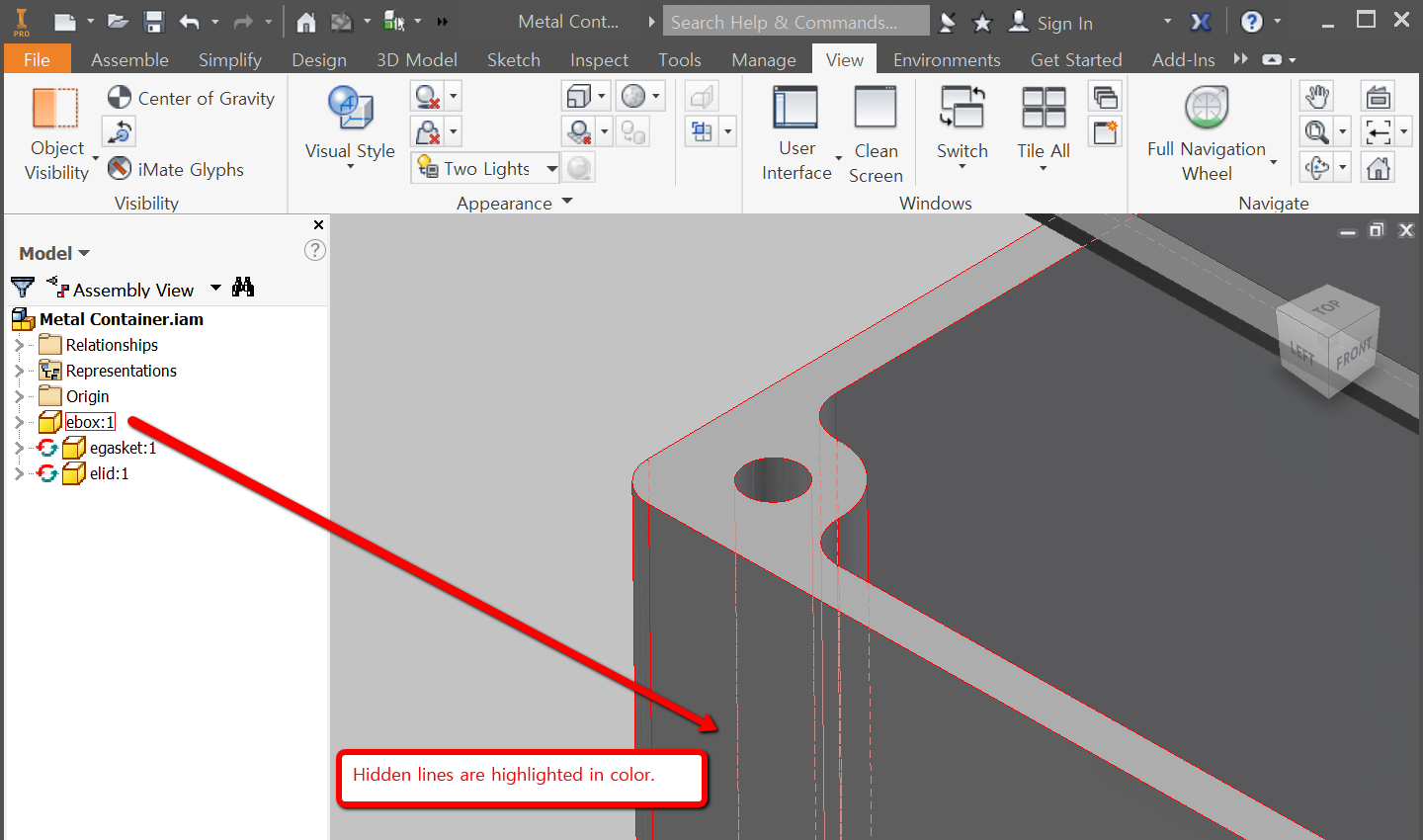The width and height of the screenshot is (1423, 840).
Task: Expand the Origin node in model tree
Action: (x=19, y=395)
